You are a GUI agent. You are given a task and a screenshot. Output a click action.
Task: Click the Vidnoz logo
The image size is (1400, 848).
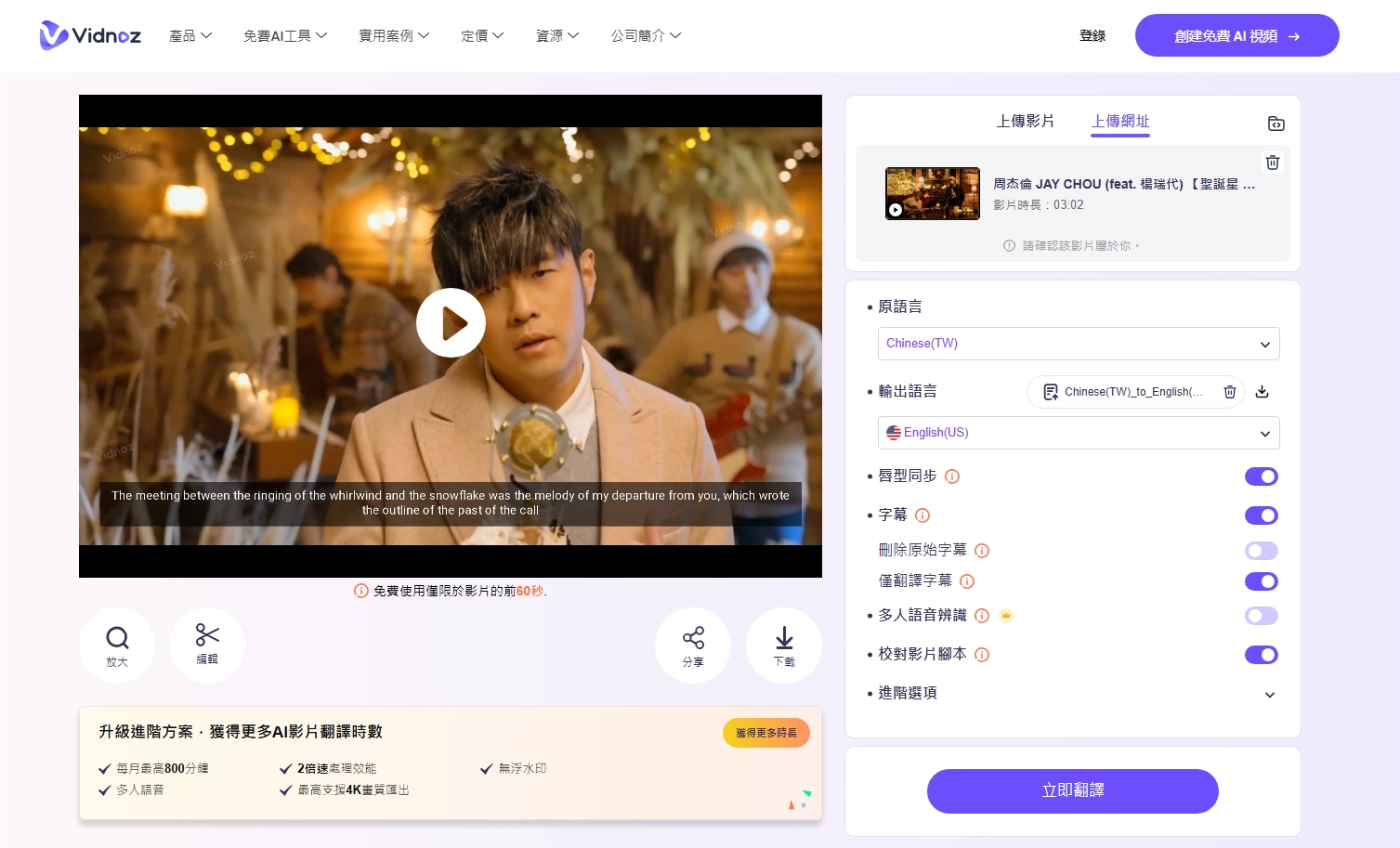[x=89, y=35]
